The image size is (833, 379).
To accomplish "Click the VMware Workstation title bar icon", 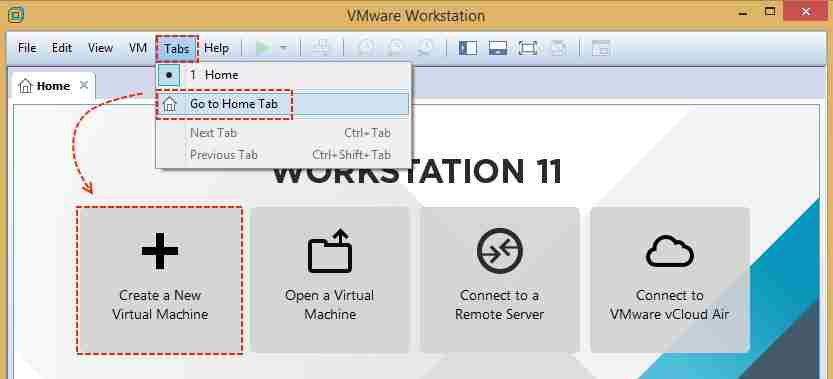I will point(16,15).
